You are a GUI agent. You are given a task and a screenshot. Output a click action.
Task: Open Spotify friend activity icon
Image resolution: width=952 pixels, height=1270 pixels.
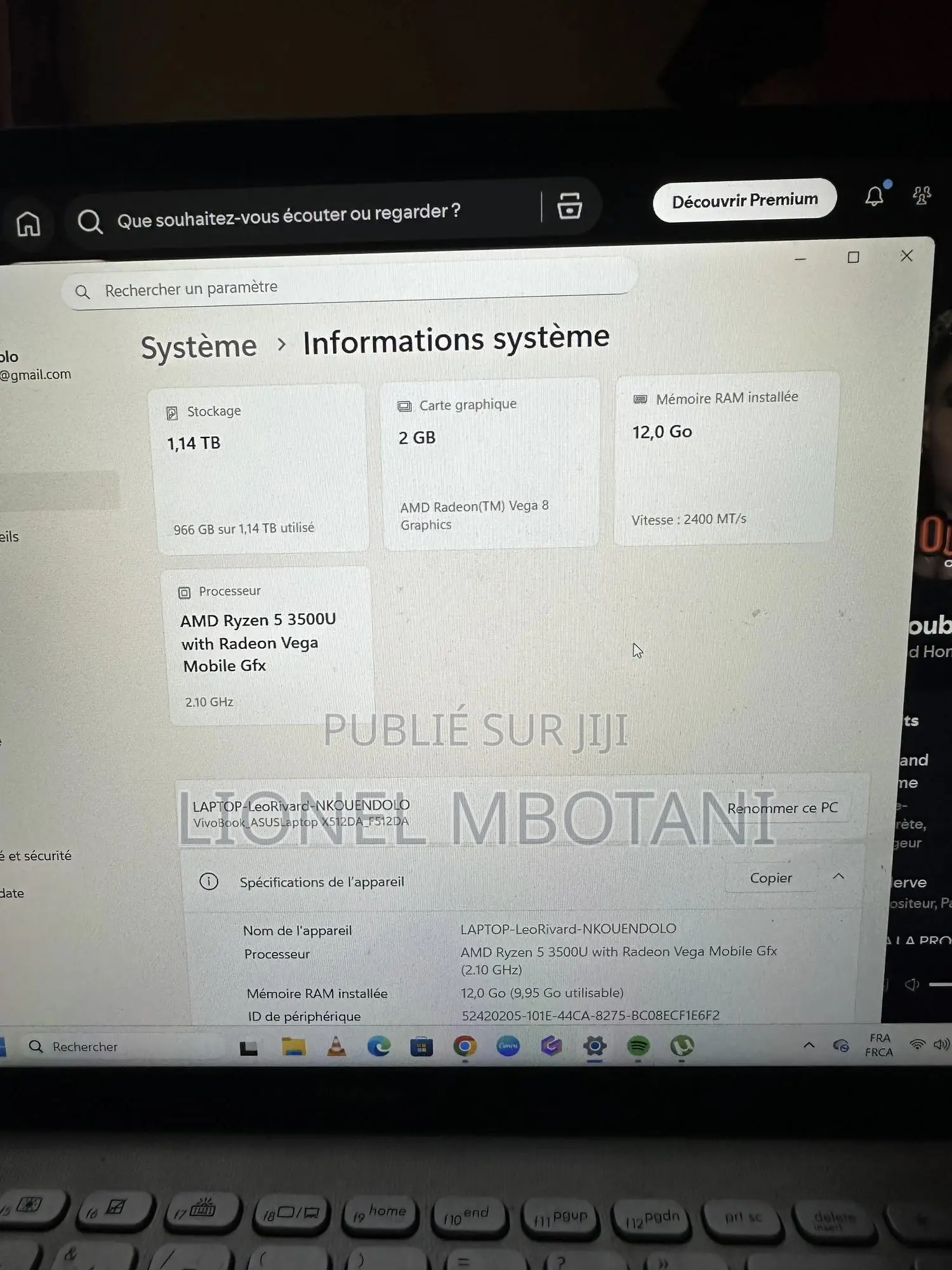(922, 194)
